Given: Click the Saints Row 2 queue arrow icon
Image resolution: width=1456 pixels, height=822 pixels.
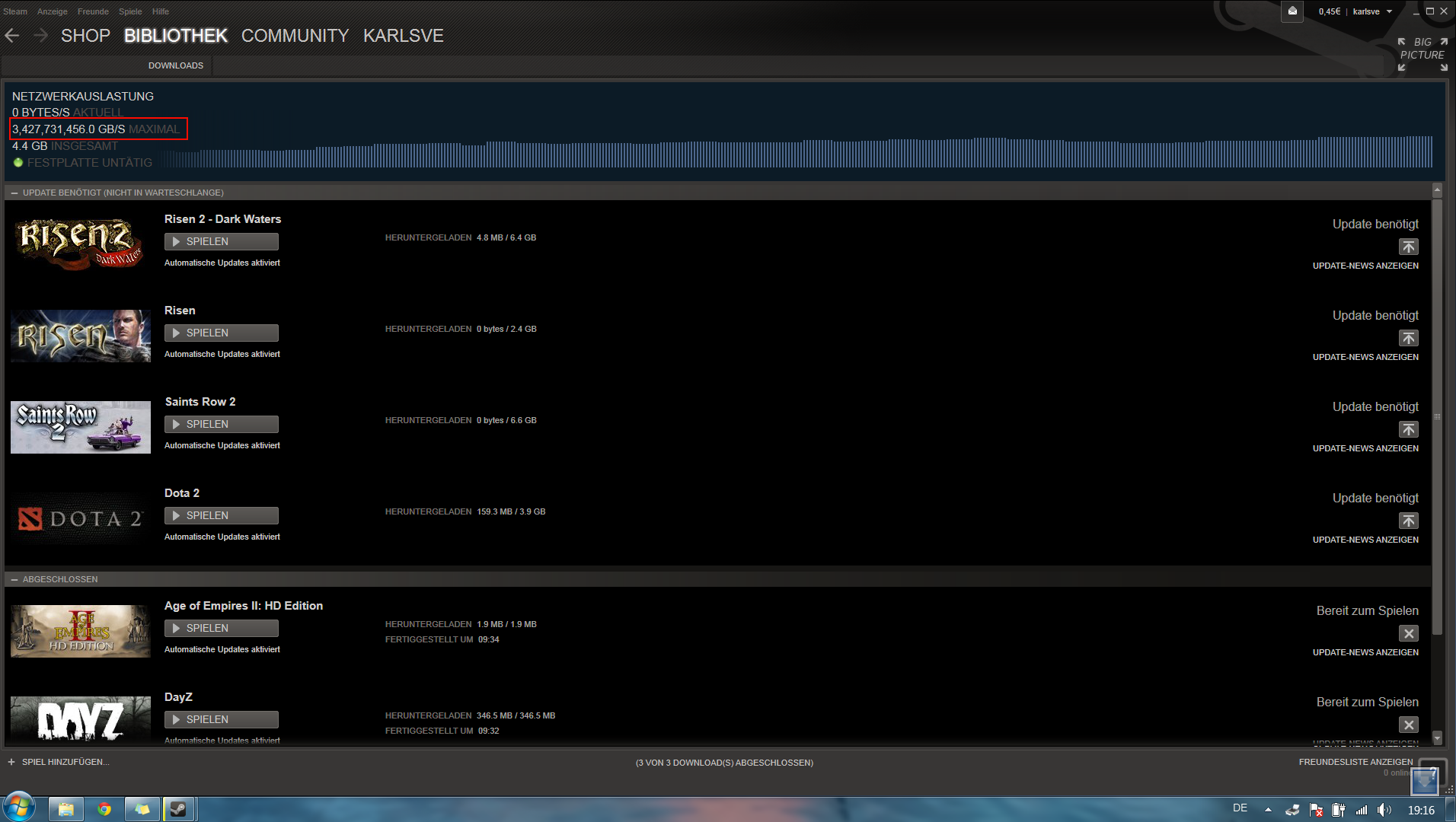Looking at the screenshot, I should (x=1408, y=429).
